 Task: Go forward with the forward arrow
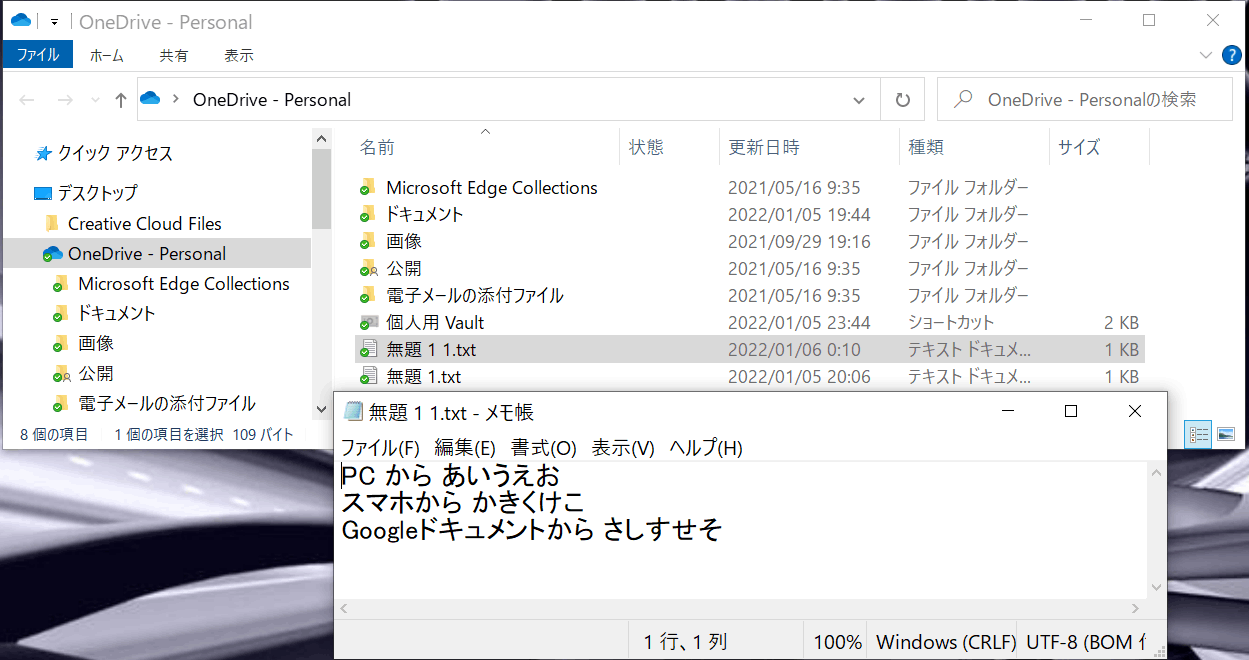(x=65, y=100)
